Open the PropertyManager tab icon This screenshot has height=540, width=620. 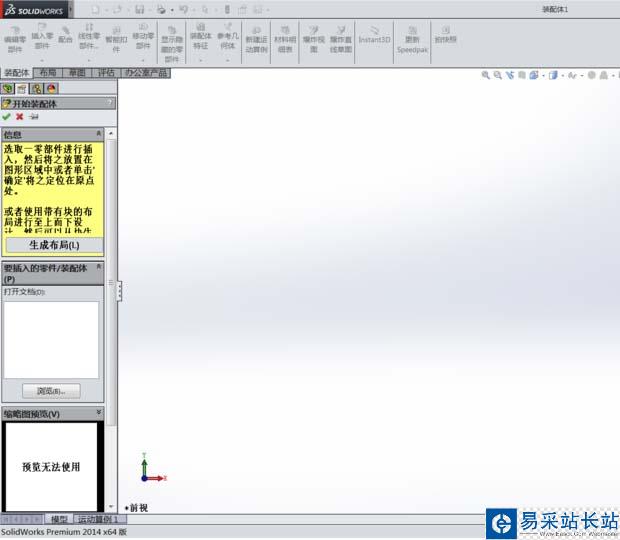click(x=22, y=88)
